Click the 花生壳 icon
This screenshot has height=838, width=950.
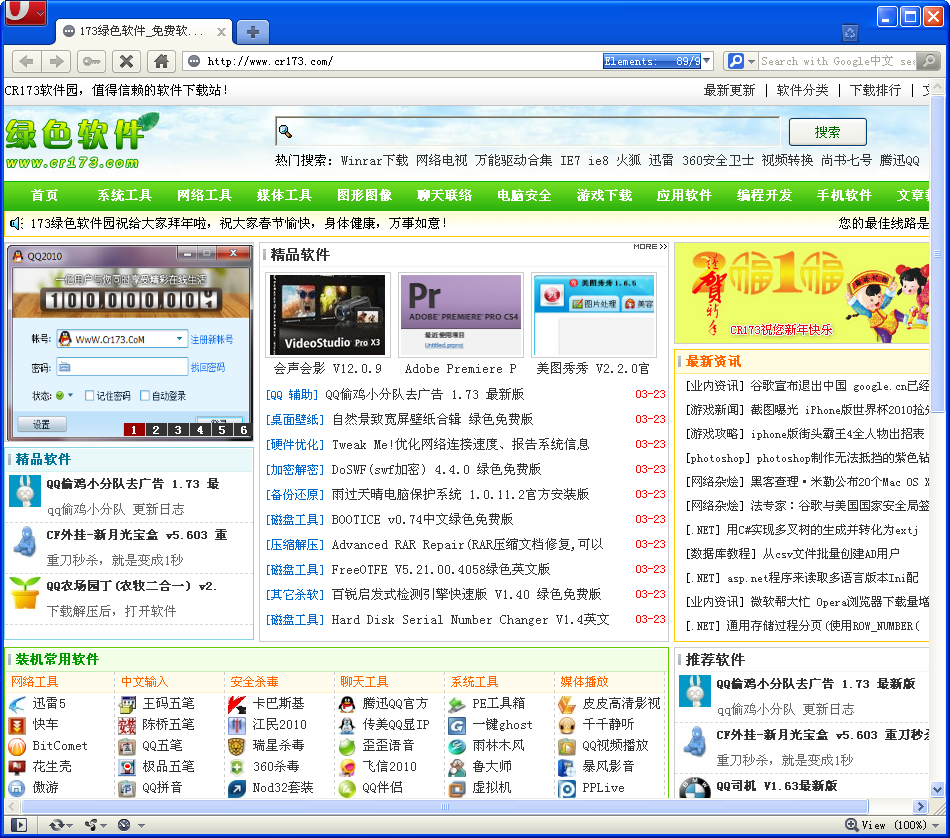point(17,767)
